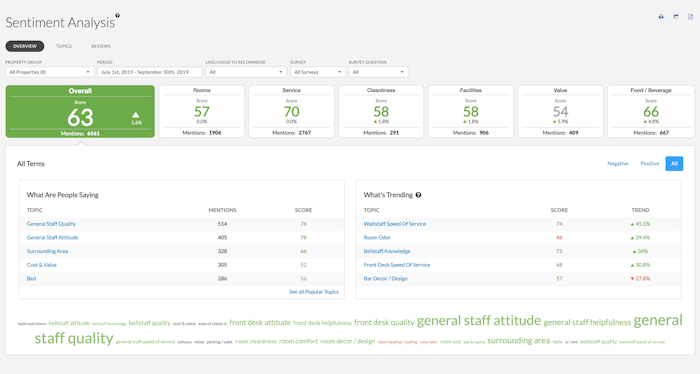This screenshot has height=374, width=700.
Task: Switch to the Topics tab
Action: 64,46
